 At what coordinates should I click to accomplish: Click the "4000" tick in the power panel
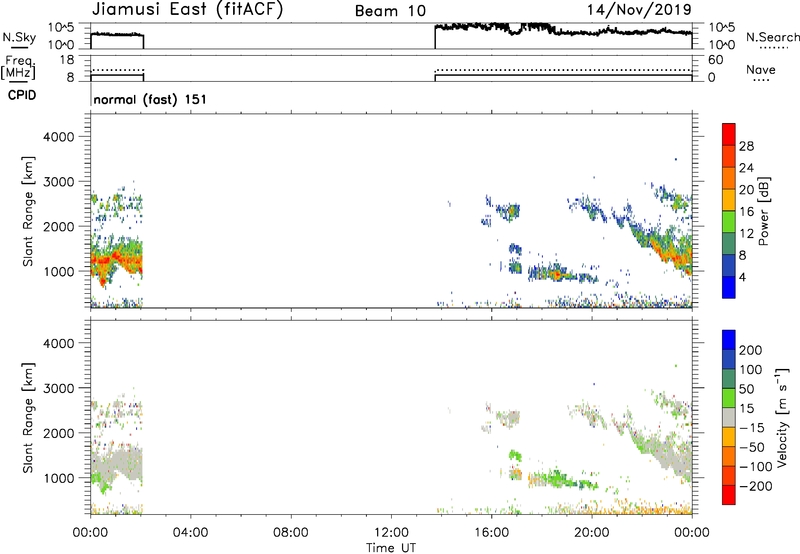click(58, 137)
